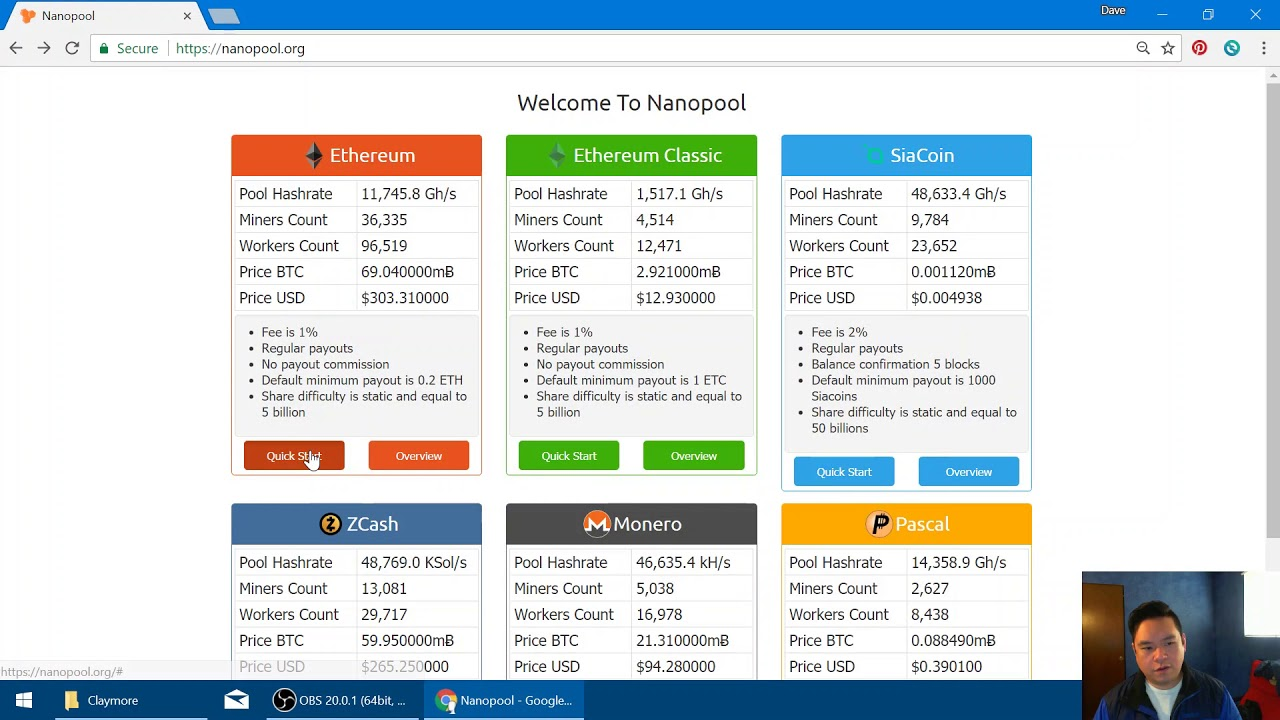Open the Ethereum Overview button
1280x720 pixels.
(x=418, y=456)
